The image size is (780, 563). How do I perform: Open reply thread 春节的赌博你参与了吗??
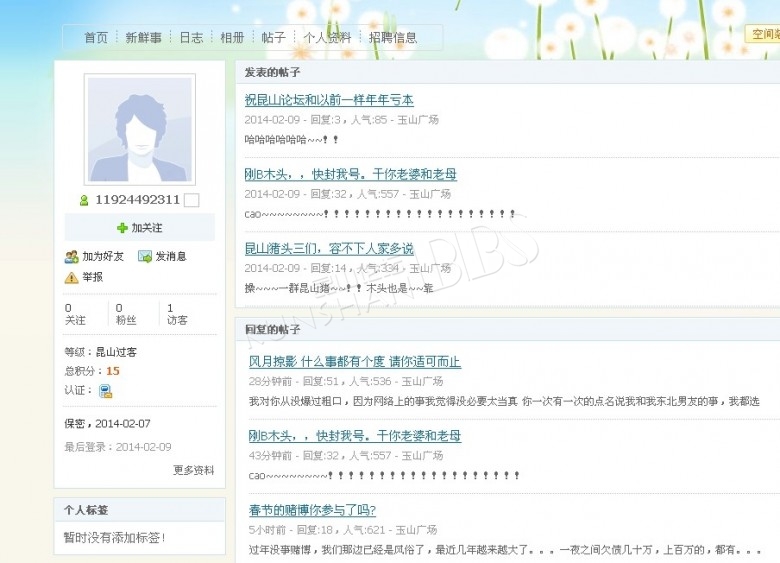pos(312,510)
